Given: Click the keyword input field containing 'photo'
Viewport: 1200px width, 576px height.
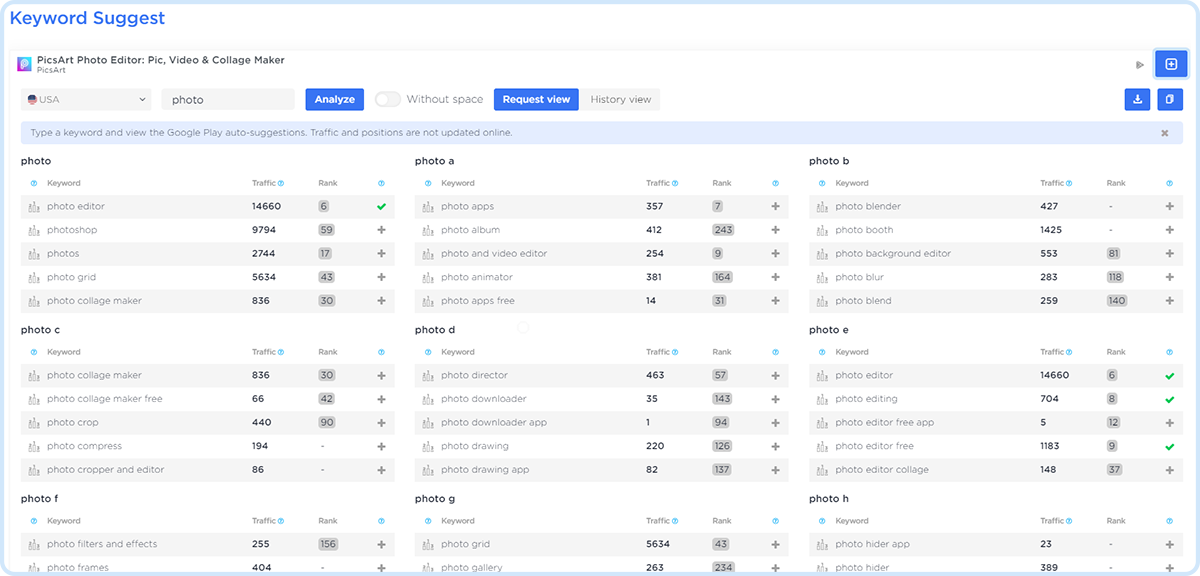Looking at the screenshot, I should pyautogui.click(x=228, y=99).
